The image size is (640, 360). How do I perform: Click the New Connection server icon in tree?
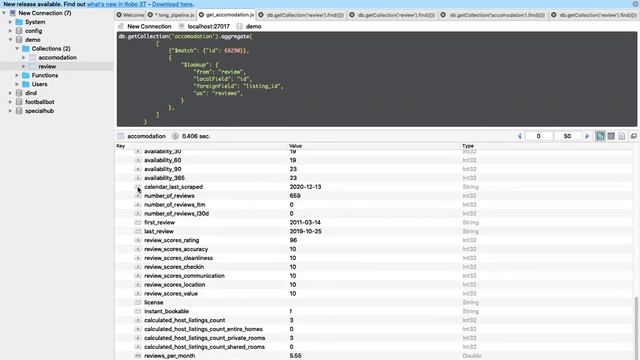[x=13, y=13]
